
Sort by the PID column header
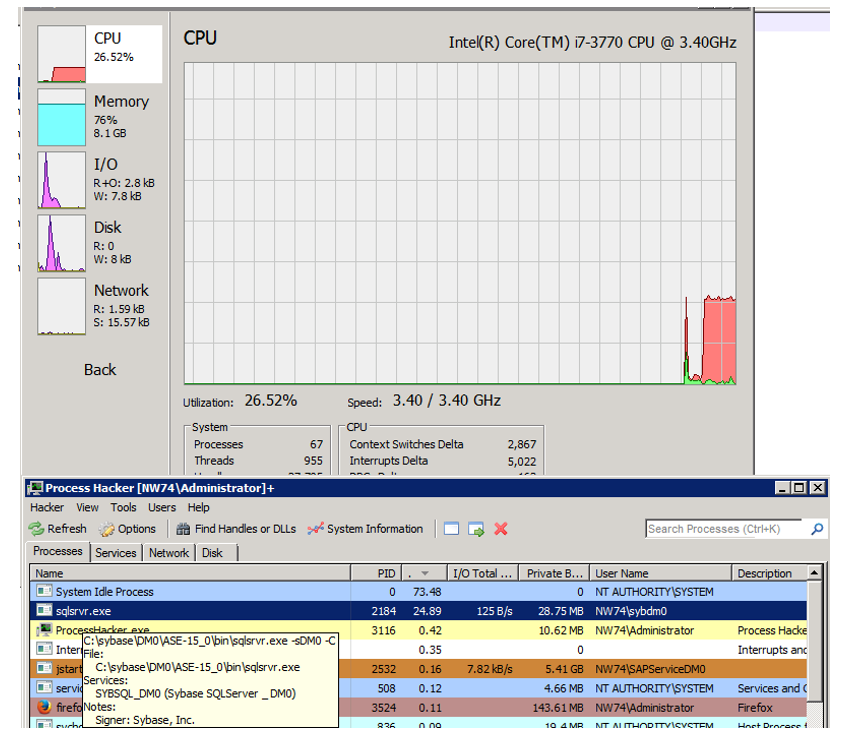376,573
